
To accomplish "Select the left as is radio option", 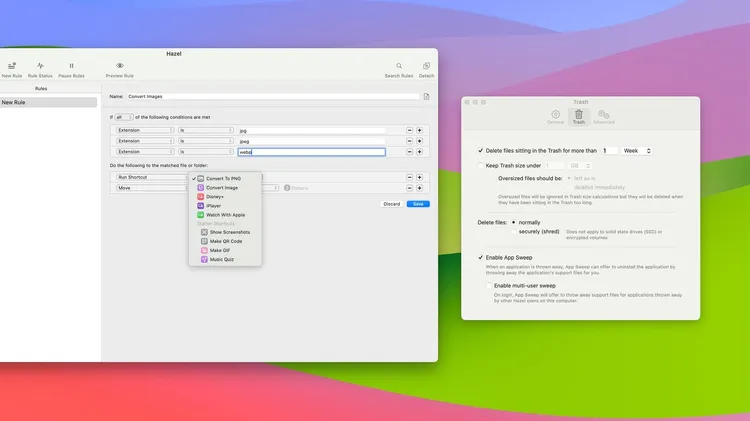I will click(569, 178).
